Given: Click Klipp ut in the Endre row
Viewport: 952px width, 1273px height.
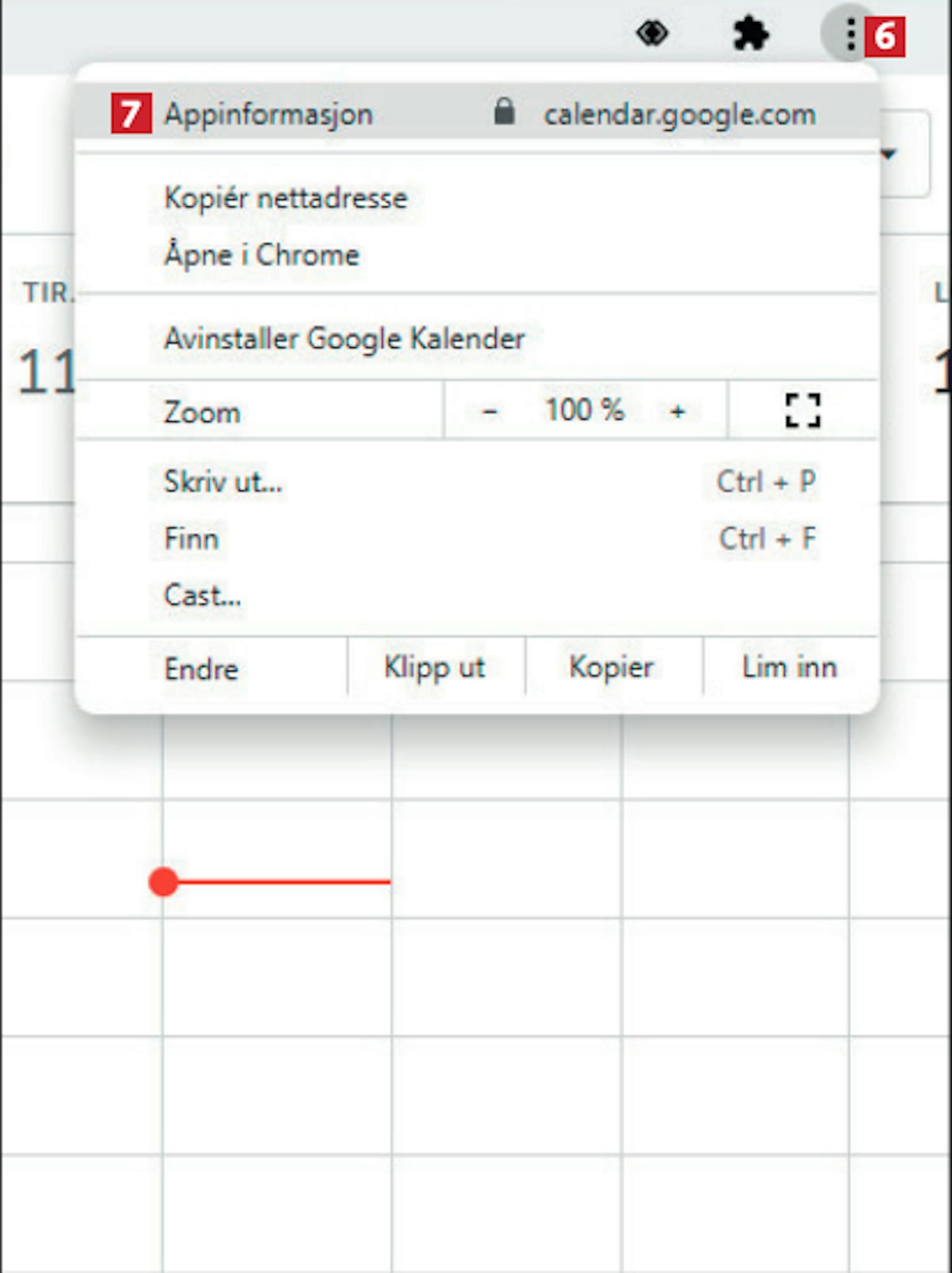Looking at the screenshot, I should [x=435, y=668].
